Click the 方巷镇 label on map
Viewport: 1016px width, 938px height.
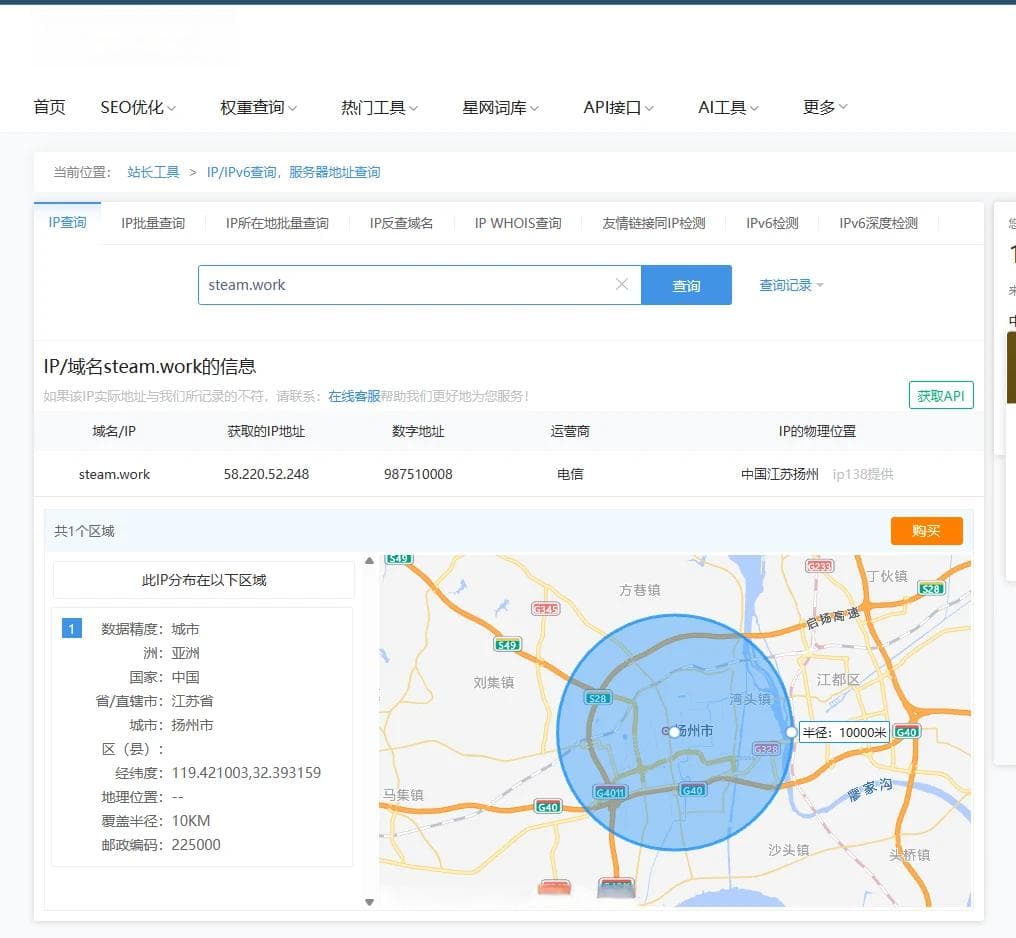point(640,590)
